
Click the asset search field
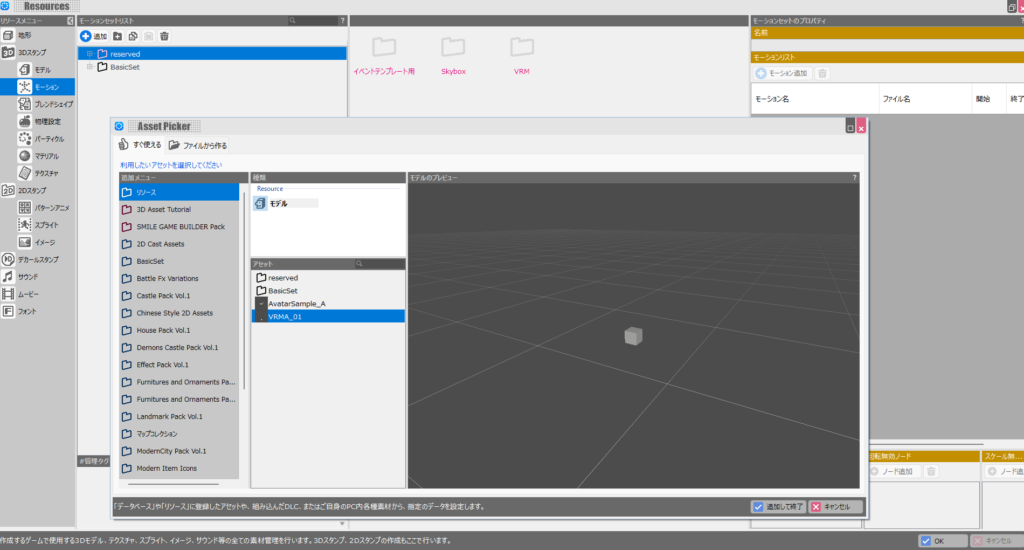pos(378,264)
